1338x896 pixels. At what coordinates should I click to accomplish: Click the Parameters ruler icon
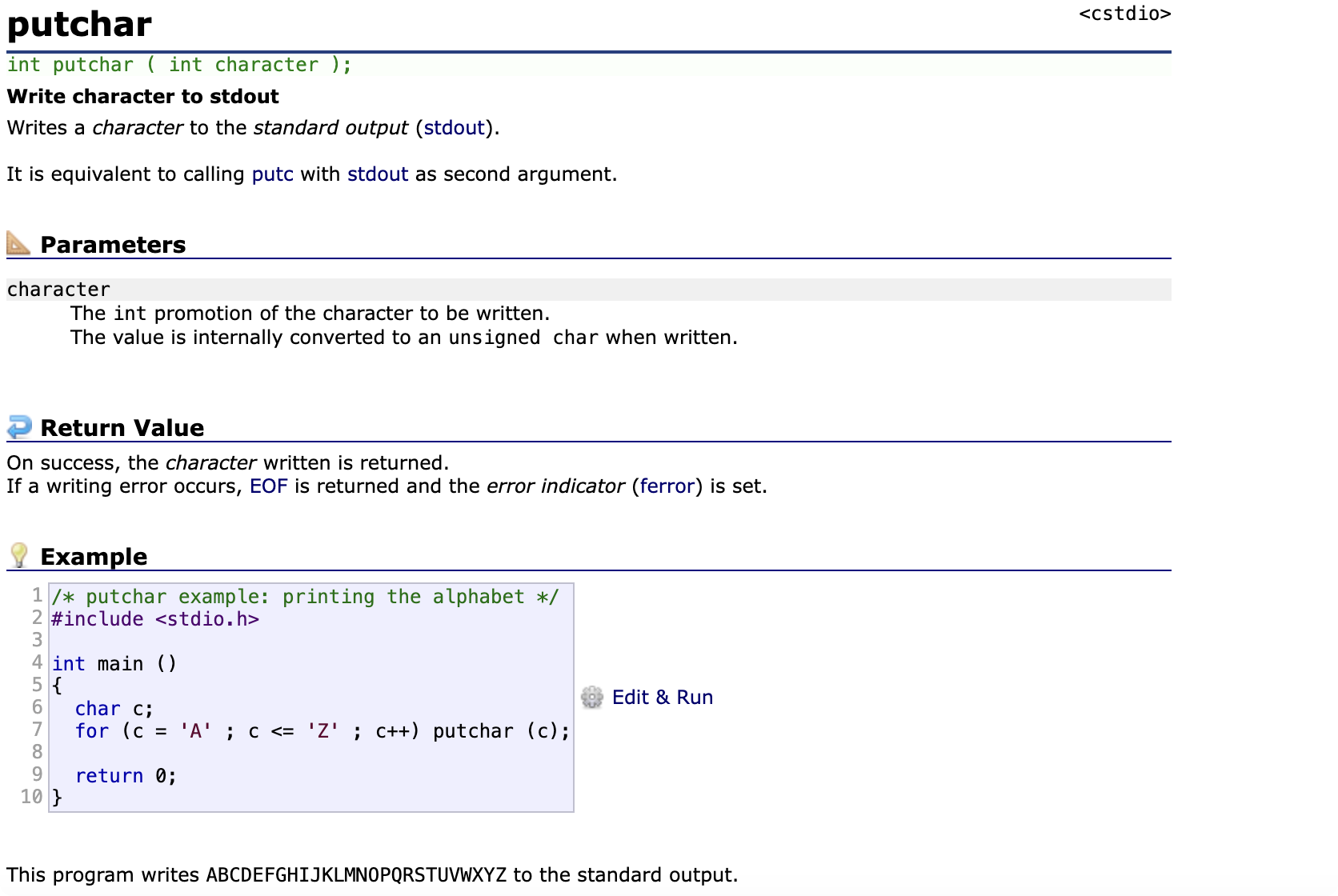(x=18, y=242)
